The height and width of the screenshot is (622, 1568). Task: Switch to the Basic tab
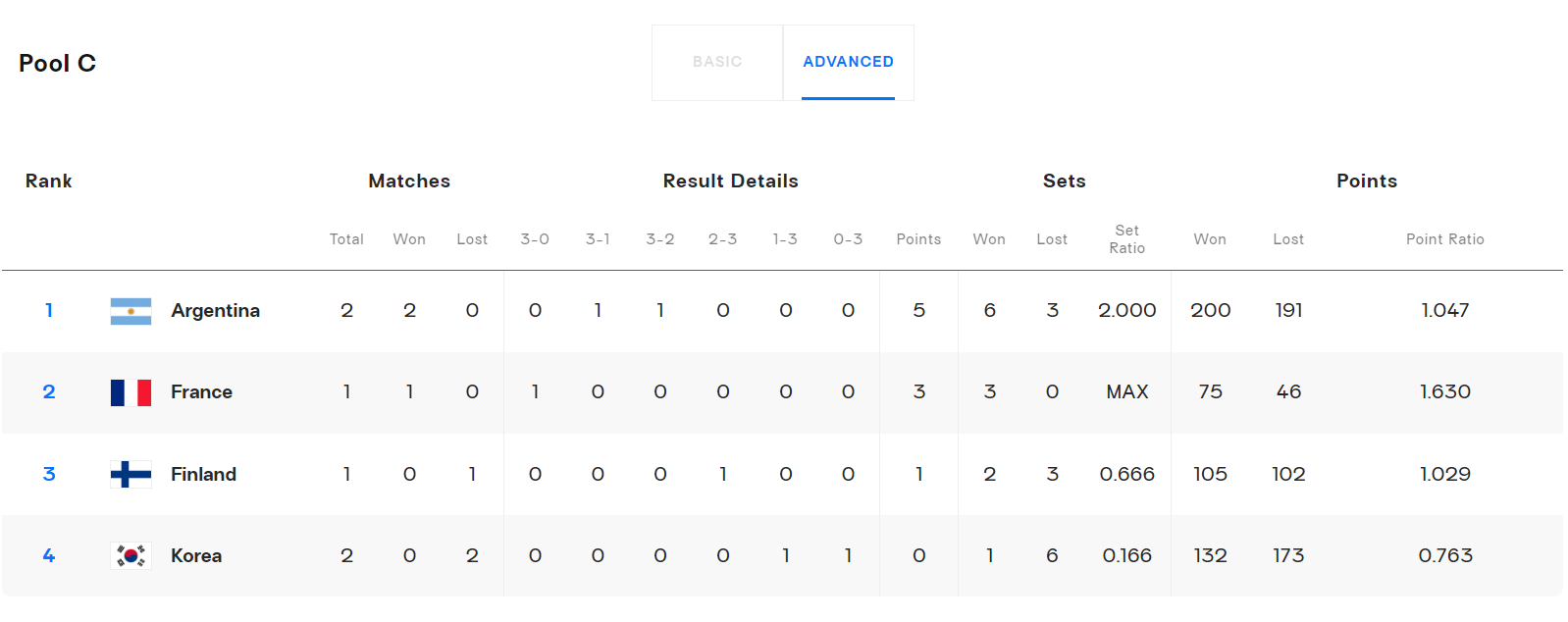717,62
